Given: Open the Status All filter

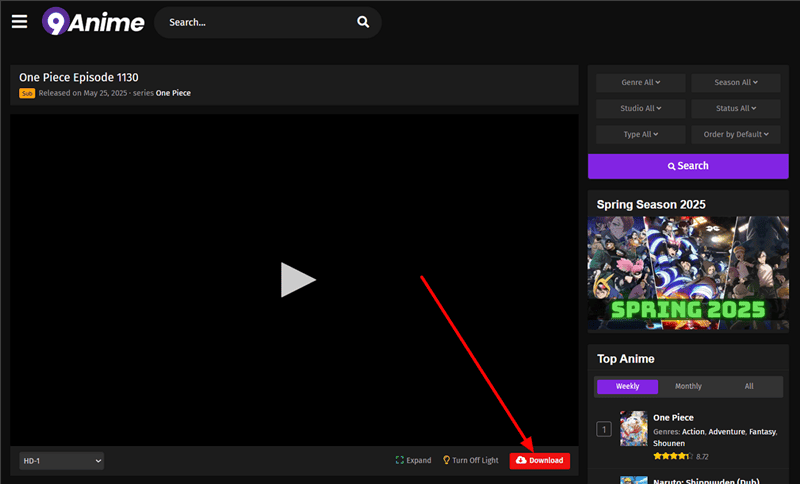Looking at the screenshot, I should tap(736, 109).
